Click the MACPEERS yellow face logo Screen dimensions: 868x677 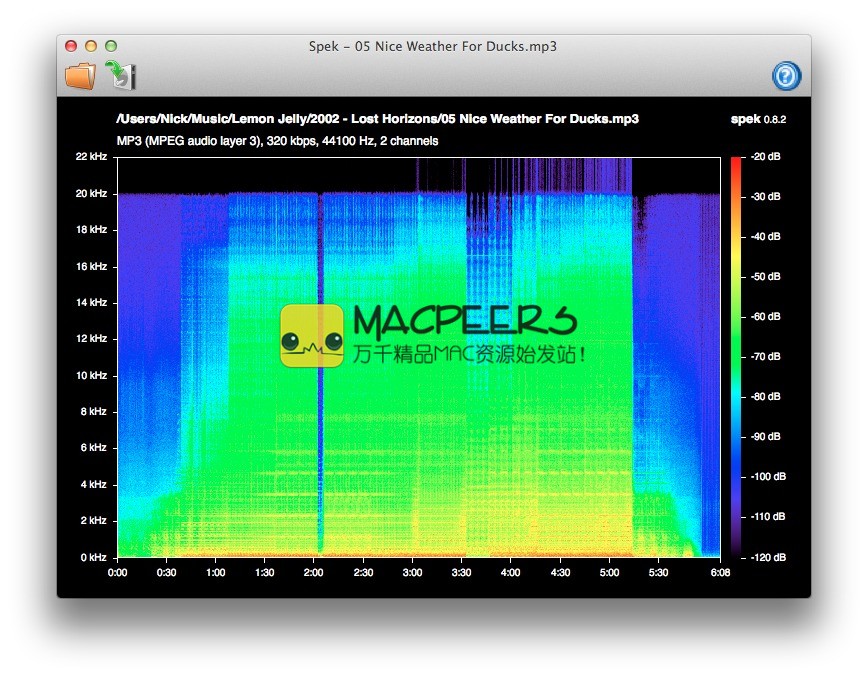311,336
